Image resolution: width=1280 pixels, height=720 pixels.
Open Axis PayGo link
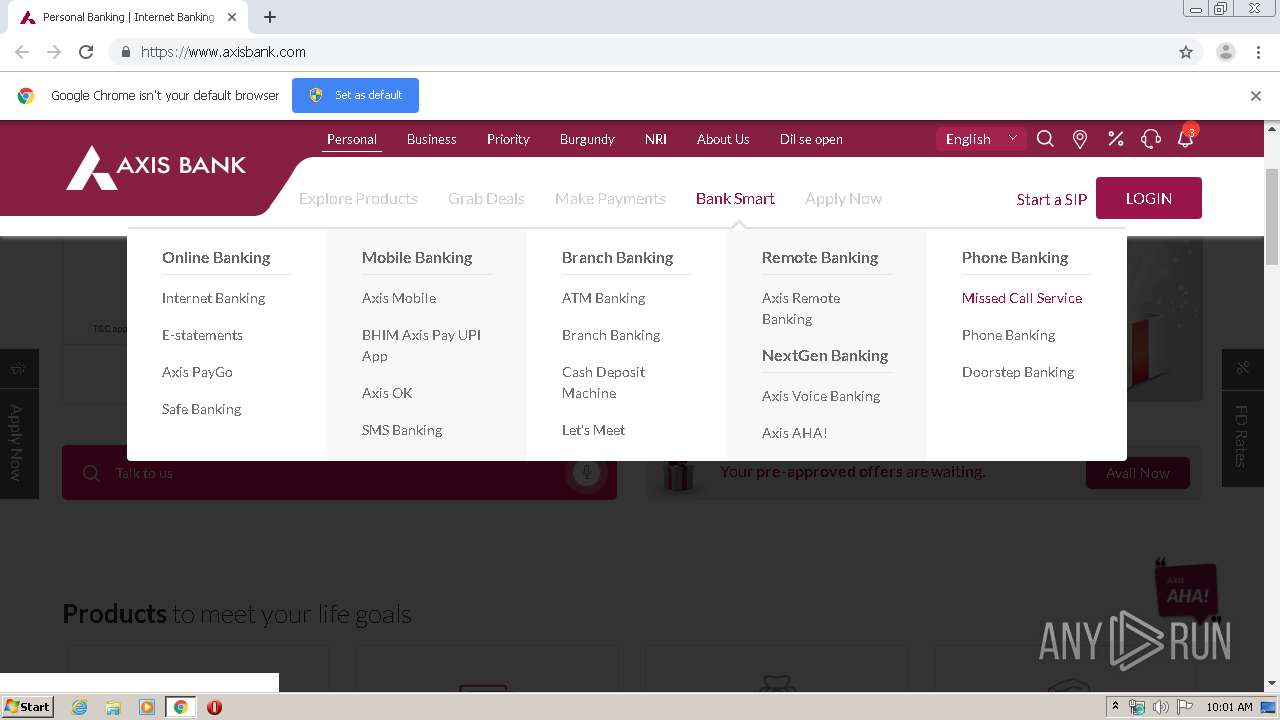coord(197,372)
